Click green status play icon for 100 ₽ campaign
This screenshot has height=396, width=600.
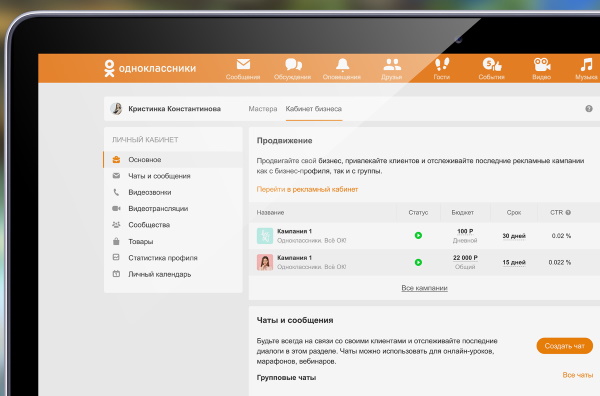[418, 235]
